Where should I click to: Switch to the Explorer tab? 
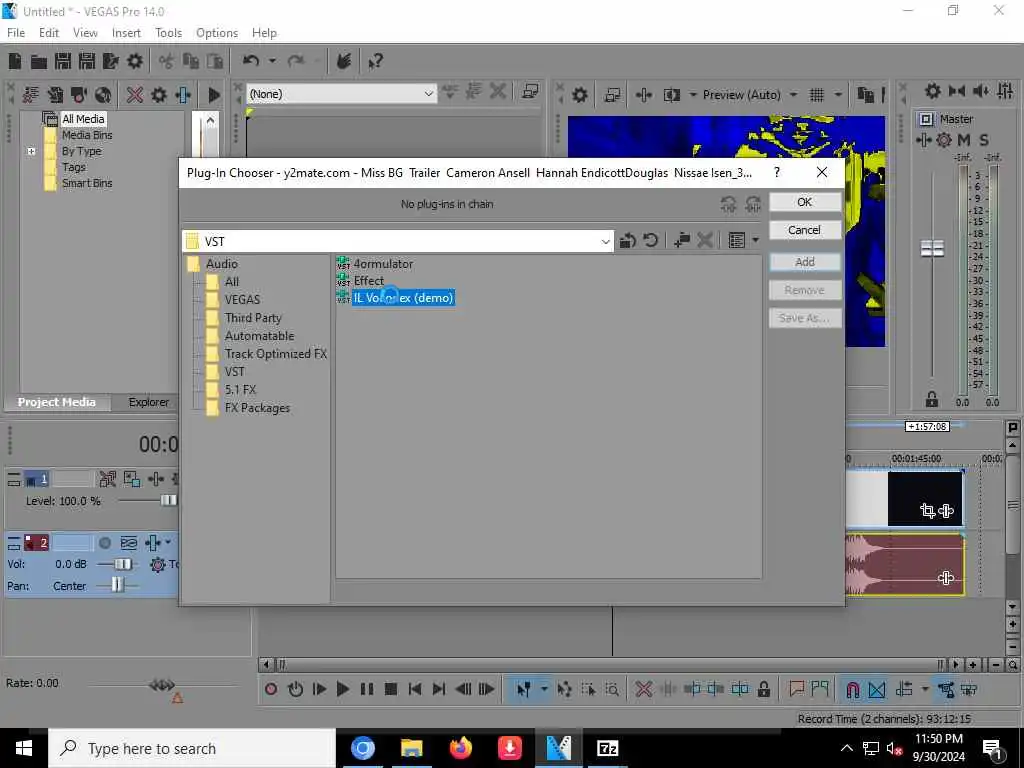[x=149, y=402]
